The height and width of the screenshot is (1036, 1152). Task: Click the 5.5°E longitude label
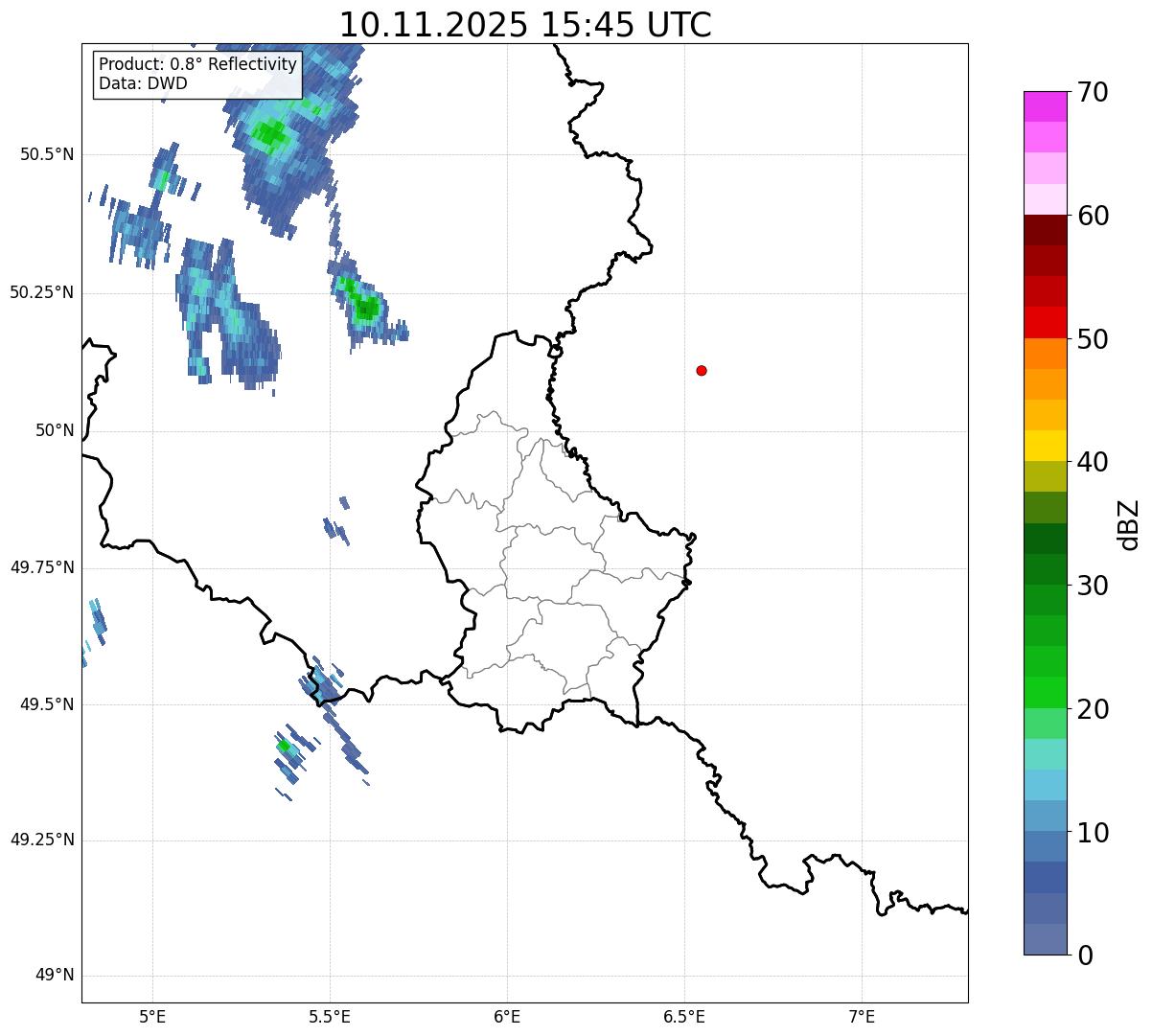point(330,1016)
